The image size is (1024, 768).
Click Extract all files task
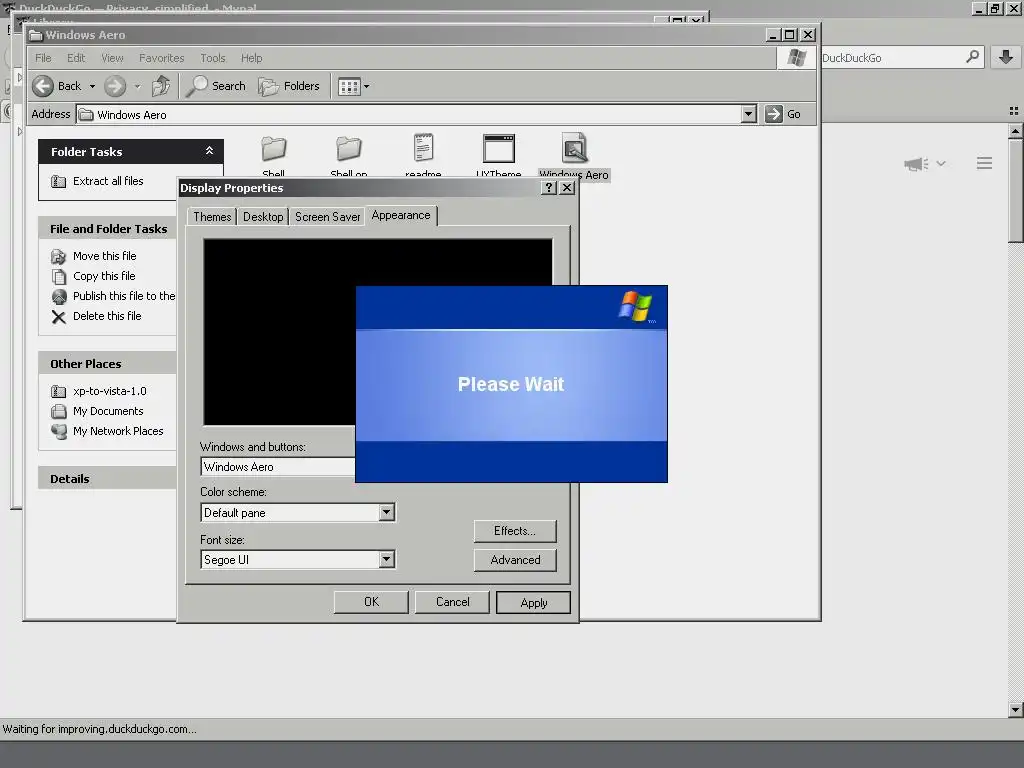point(108,181)
